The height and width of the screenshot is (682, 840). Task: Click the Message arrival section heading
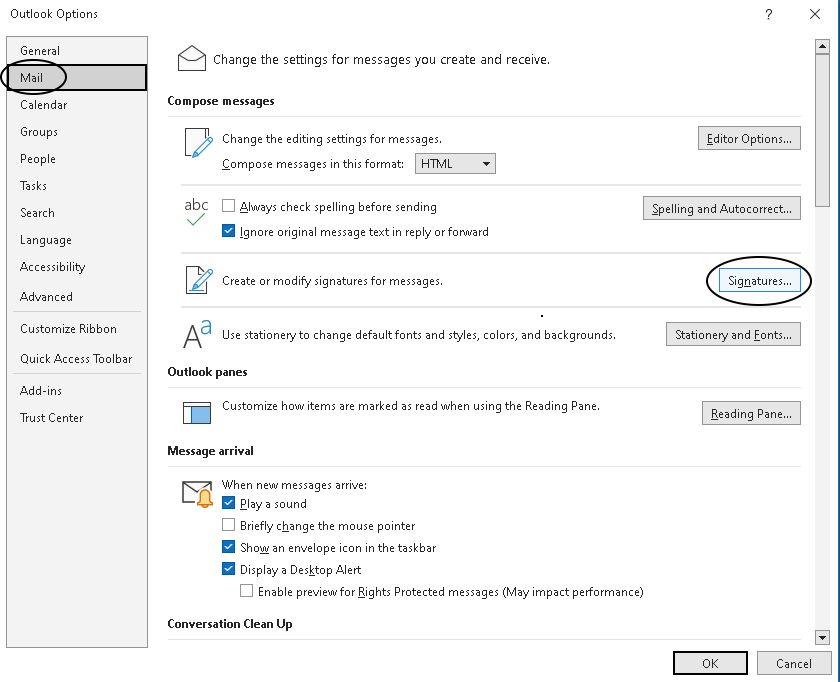pyautogui.click(x=211, y=451)
